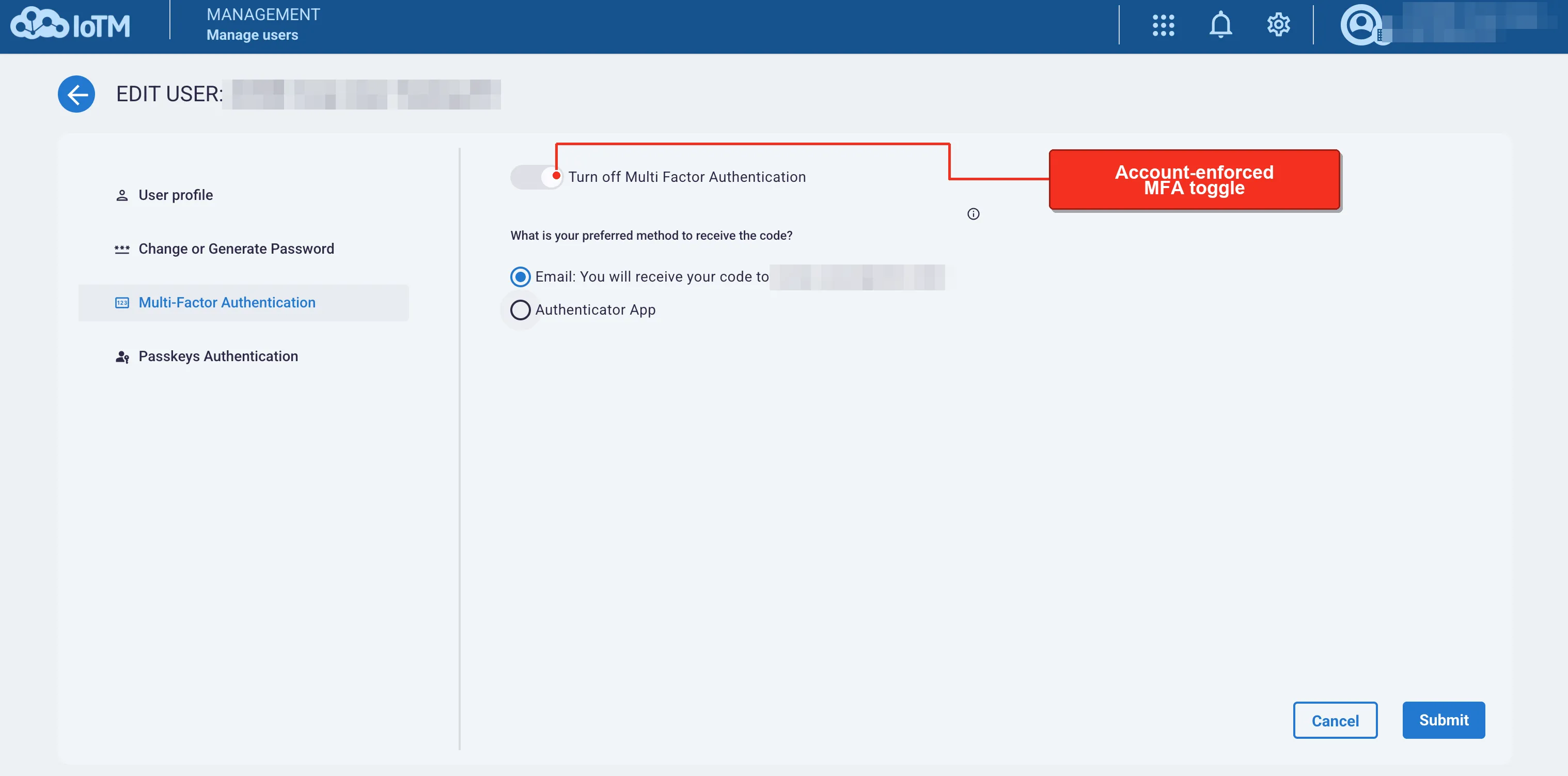This screenshot has width=1568, height=776.
Task: Click the EDIT USER heading
Action: click(169, 95)
